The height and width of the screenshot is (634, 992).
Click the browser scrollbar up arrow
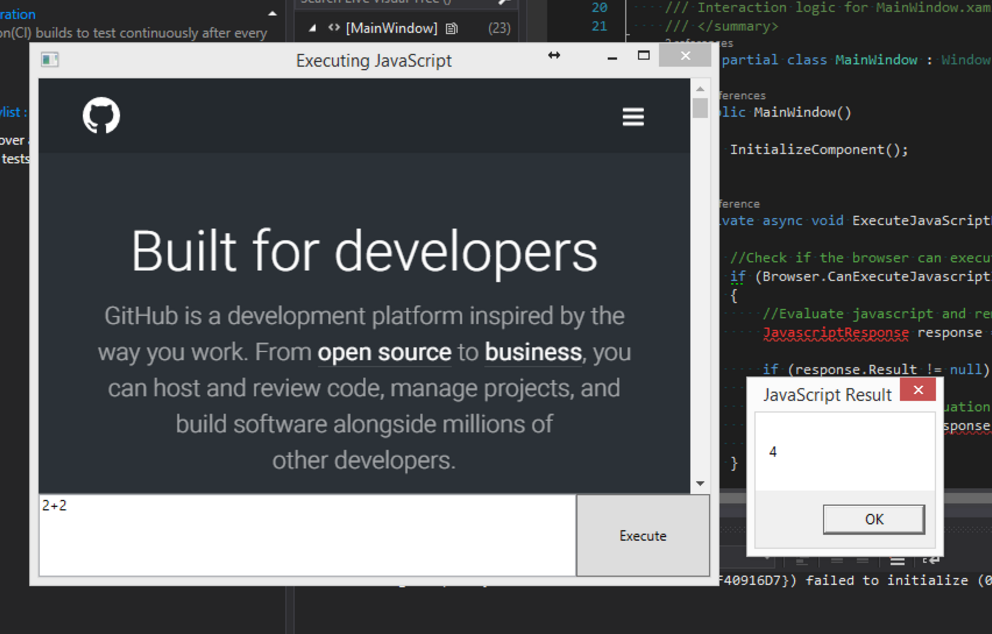[x=700, y=89]
